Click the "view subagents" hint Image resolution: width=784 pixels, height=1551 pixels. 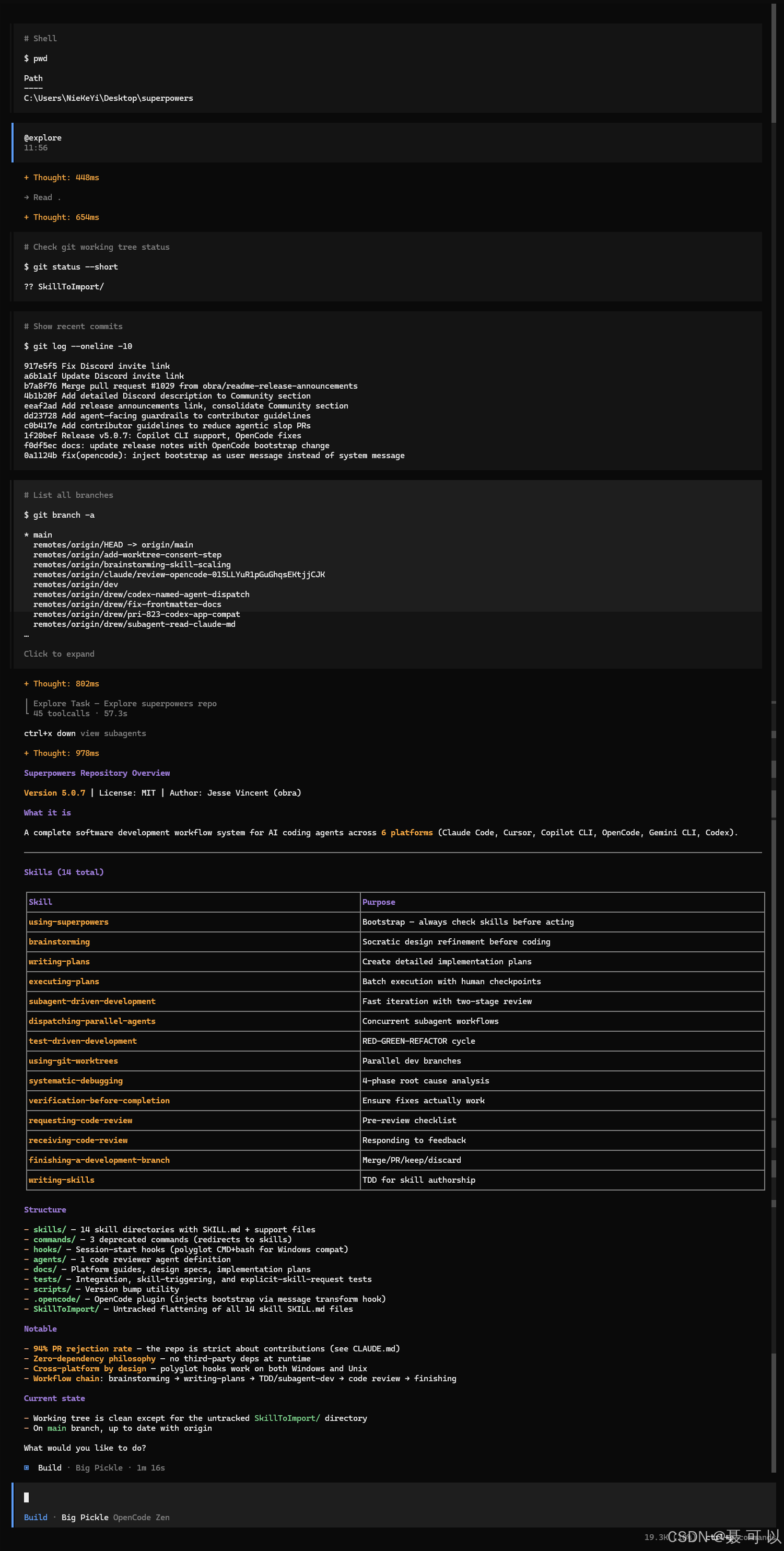click(x=113, y=733)
